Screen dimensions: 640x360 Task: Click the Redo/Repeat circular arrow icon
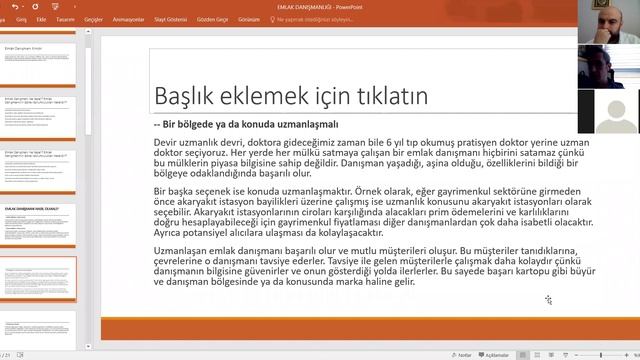35,7
